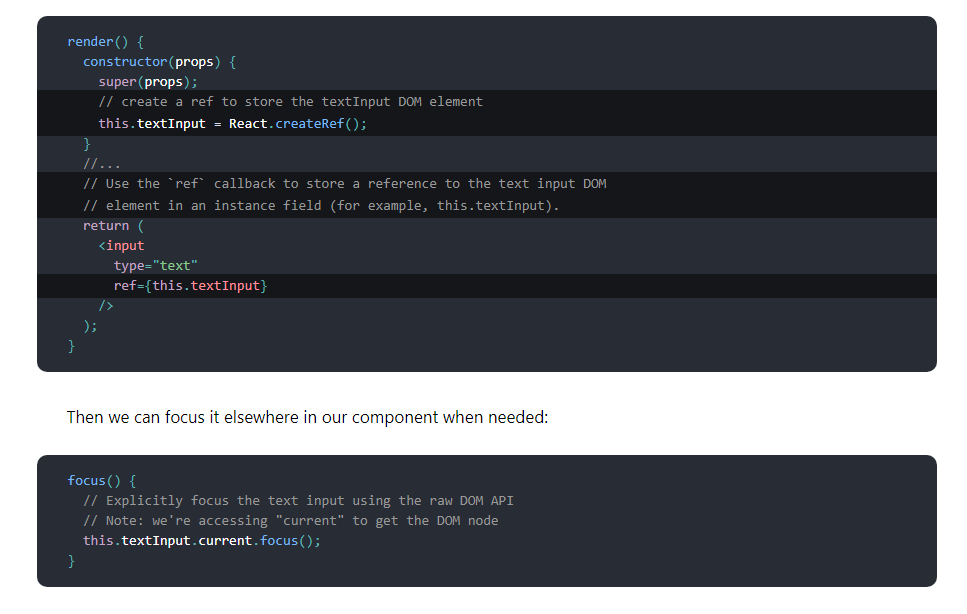Click the paragraph 'Then we can focus it elsewhere'

click(x=307, y=417)
